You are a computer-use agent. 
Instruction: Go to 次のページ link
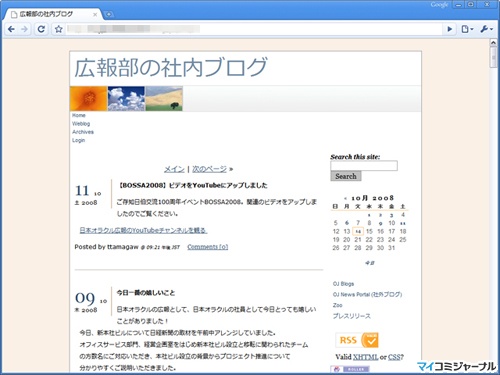coord(209,169)
